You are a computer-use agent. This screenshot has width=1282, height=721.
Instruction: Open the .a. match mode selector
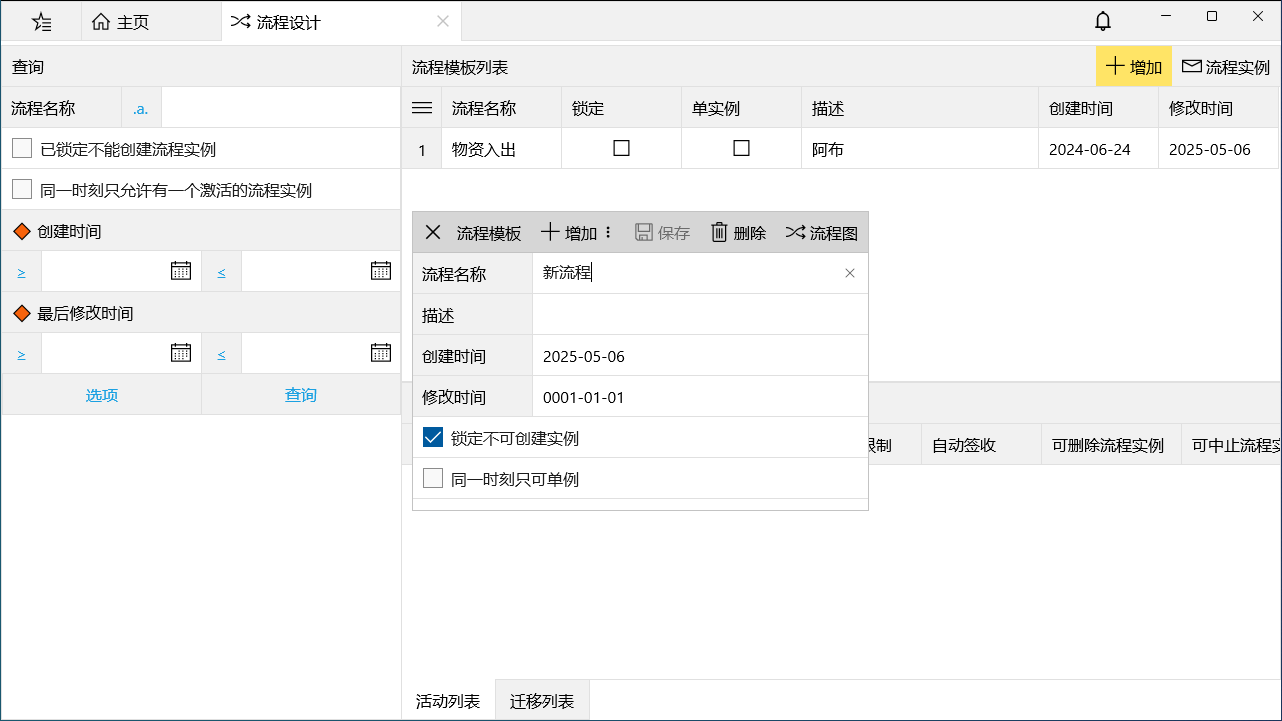pos(141,108)
